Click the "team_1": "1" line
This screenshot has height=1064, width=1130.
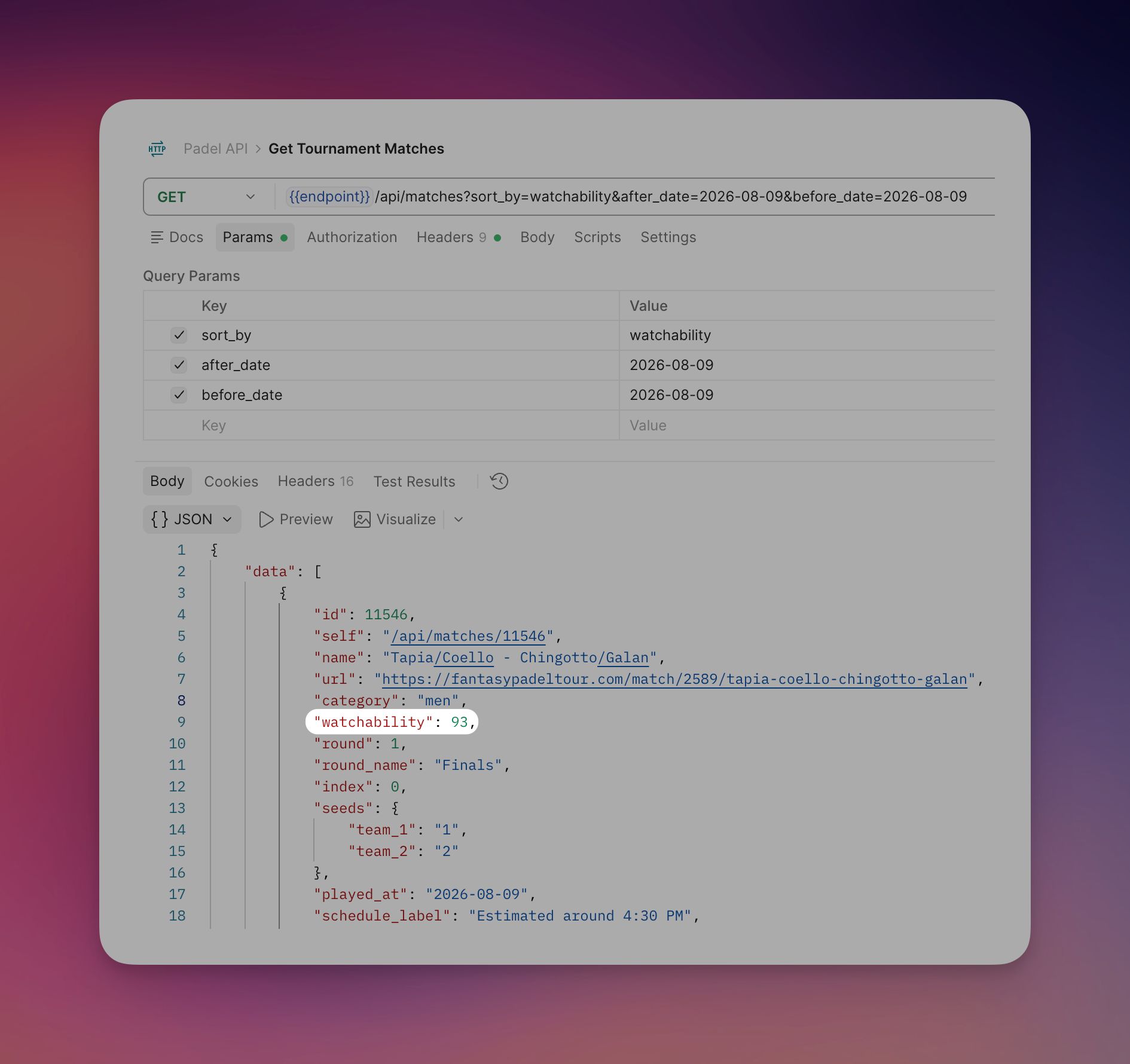tap(408, 830)
